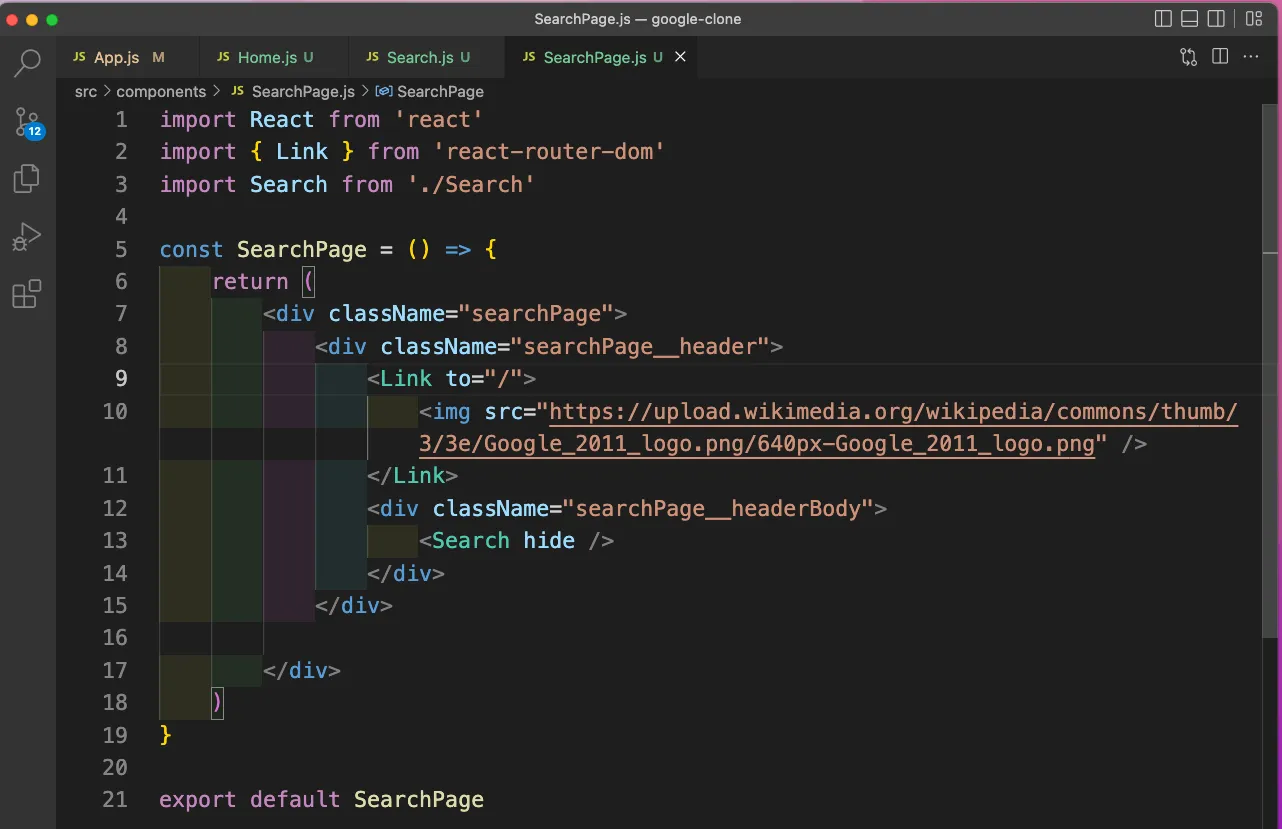Switch to Home.js tab
Viewport: 1282px width, 829px height.
tap(275, 58)
